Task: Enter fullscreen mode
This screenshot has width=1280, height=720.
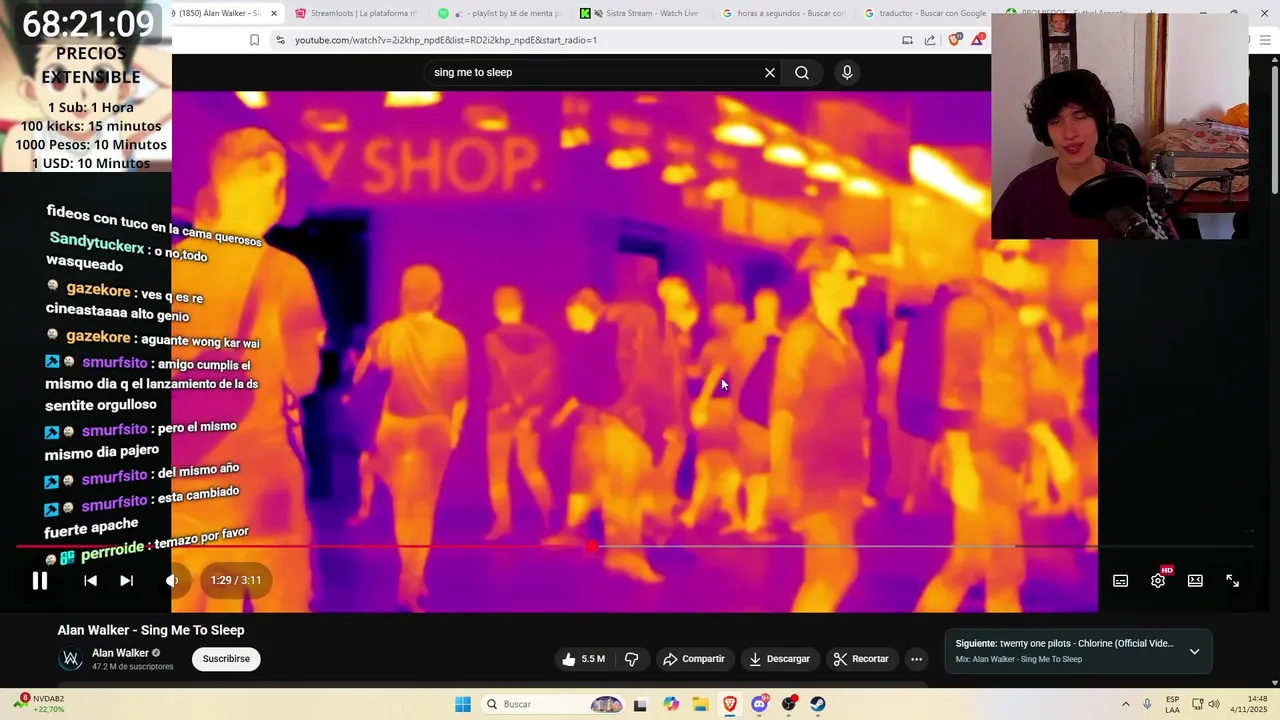Action: coord(1233,581)
